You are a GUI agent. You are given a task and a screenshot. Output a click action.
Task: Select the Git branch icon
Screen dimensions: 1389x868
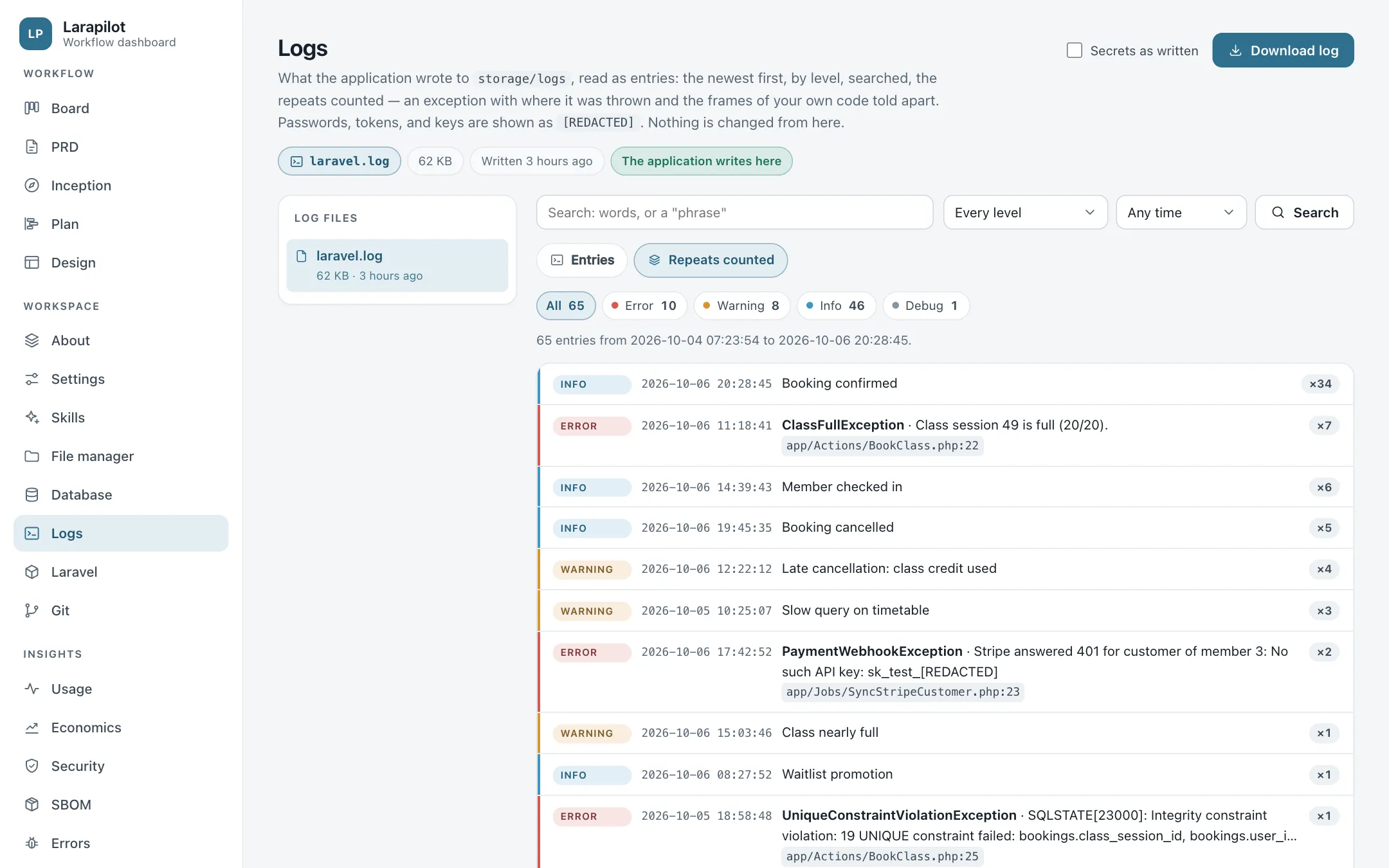[x=32, y=610]
